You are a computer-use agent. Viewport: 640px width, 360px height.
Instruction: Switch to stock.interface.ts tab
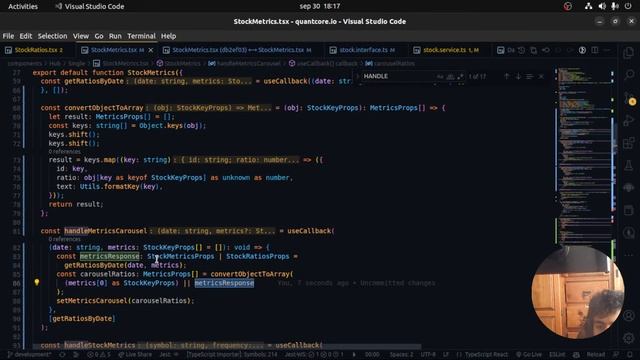coord(366,50)
